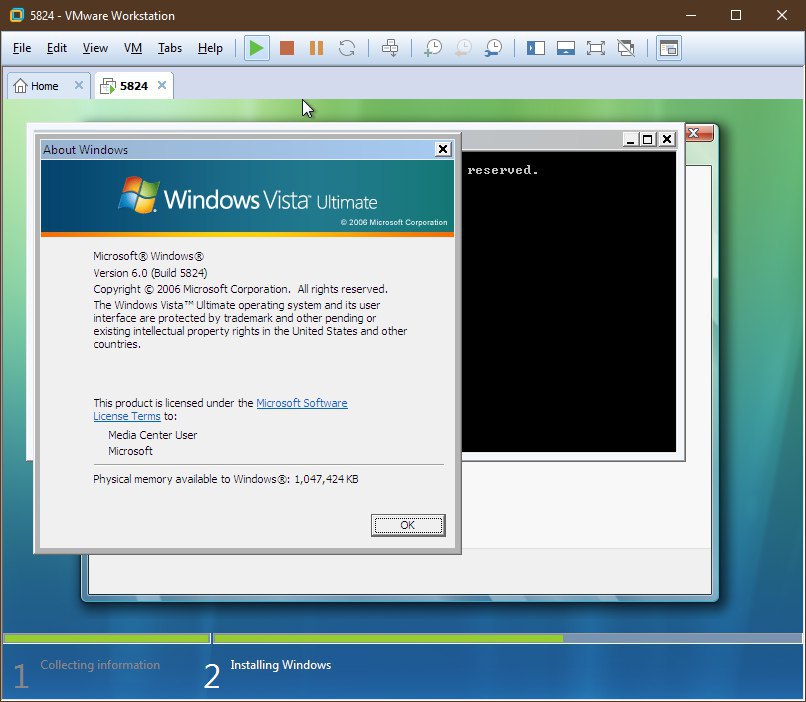Switch to the Home tab
This screenshot has height=702, width=806.
[44, 86]
